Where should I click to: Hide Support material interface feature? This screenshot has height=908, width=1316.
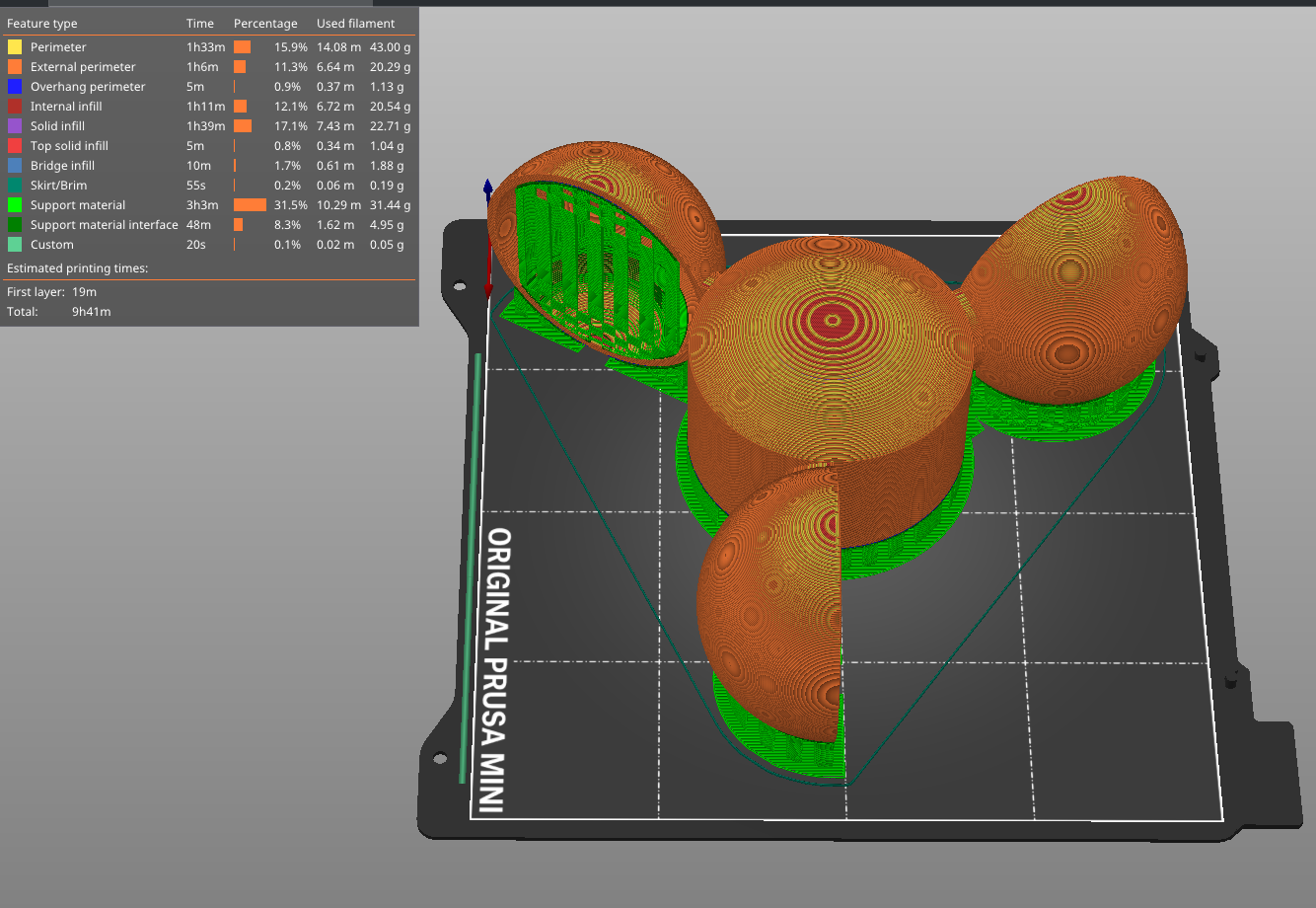(104, 225)
